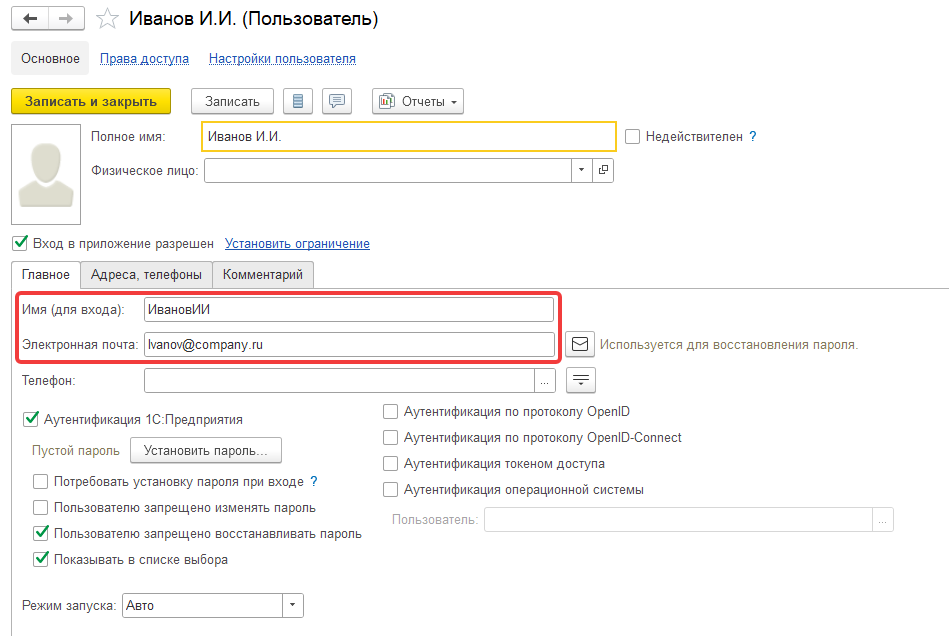Viewport: 949px width, 636px height.
Task: Click the ellipsis button in the Пользователь field
Action: tap(882, 520)
